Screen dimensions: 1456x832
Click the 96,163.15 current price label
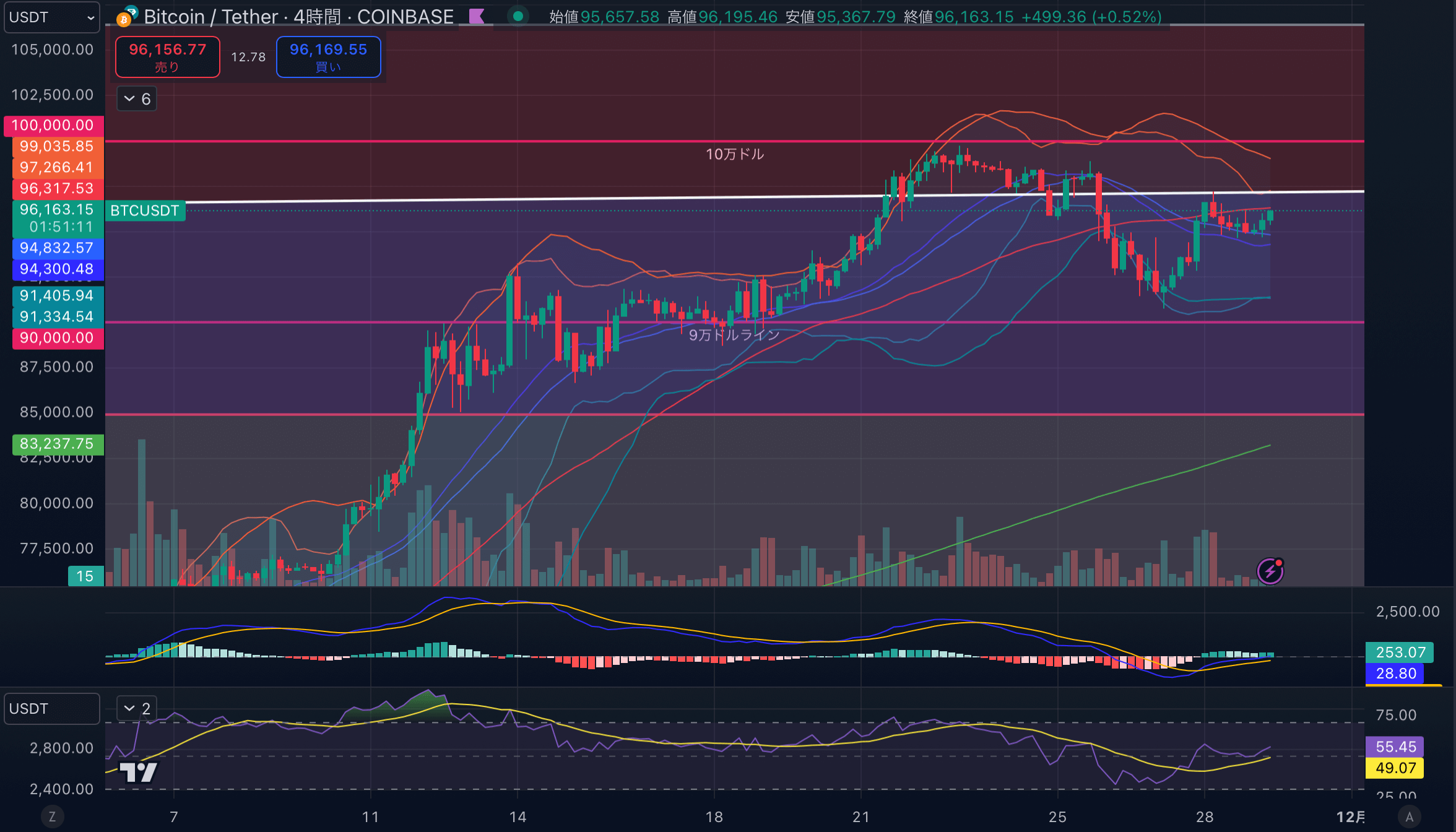point(58,218)
